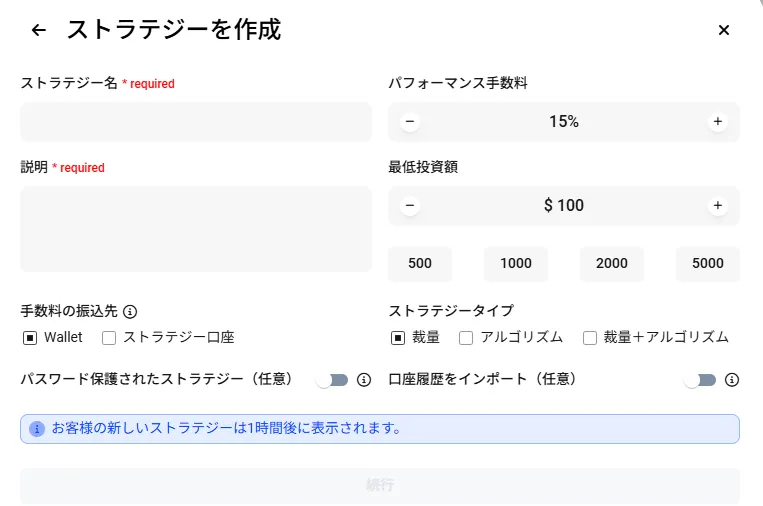Click info icon for 口座履歴をインポート
This screenshot has height=506, width=763.
click(x=732, y=380)
